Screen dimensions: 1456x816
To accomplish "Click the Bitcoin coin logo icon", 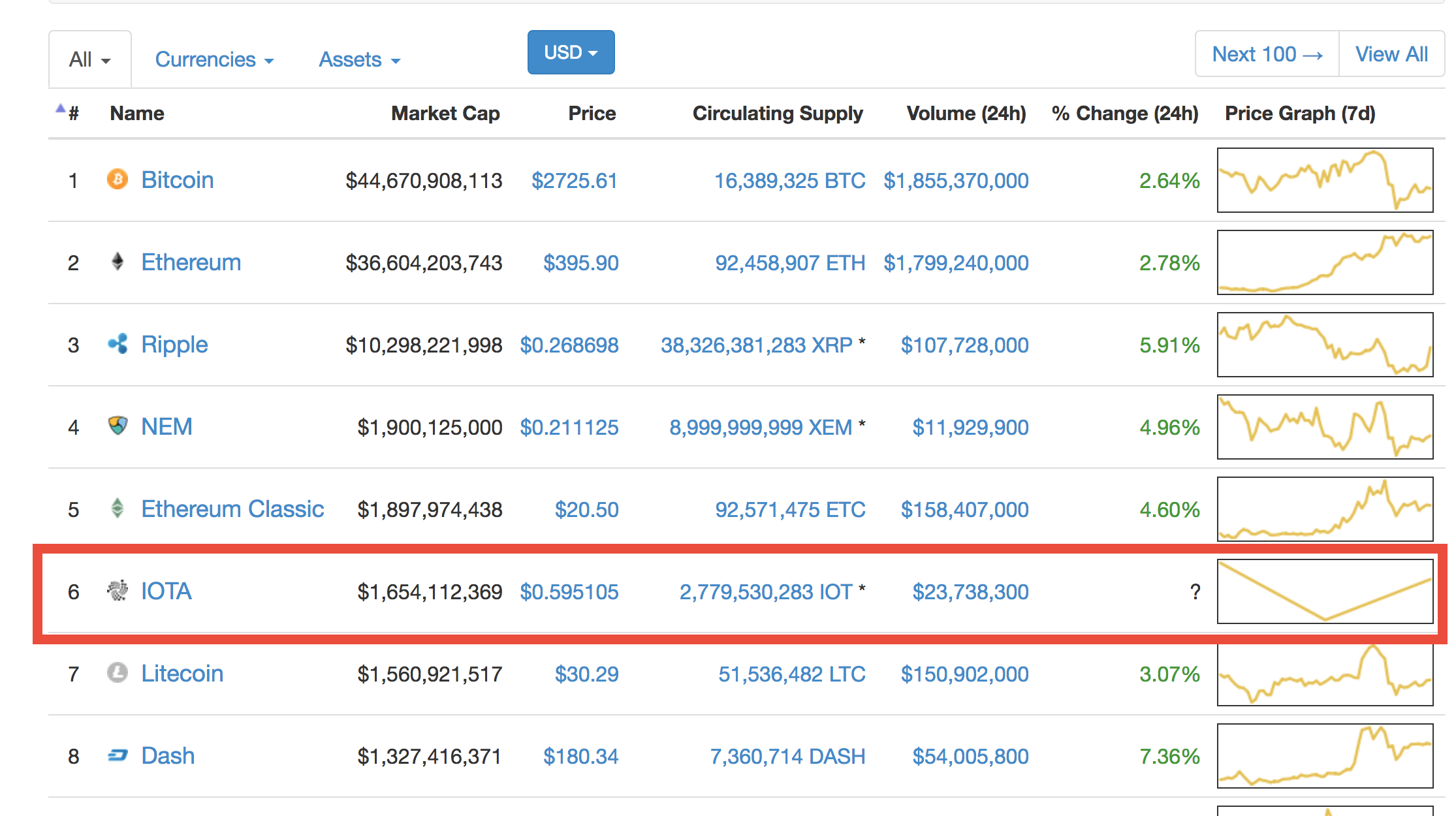I will click(x=118, y=179).
